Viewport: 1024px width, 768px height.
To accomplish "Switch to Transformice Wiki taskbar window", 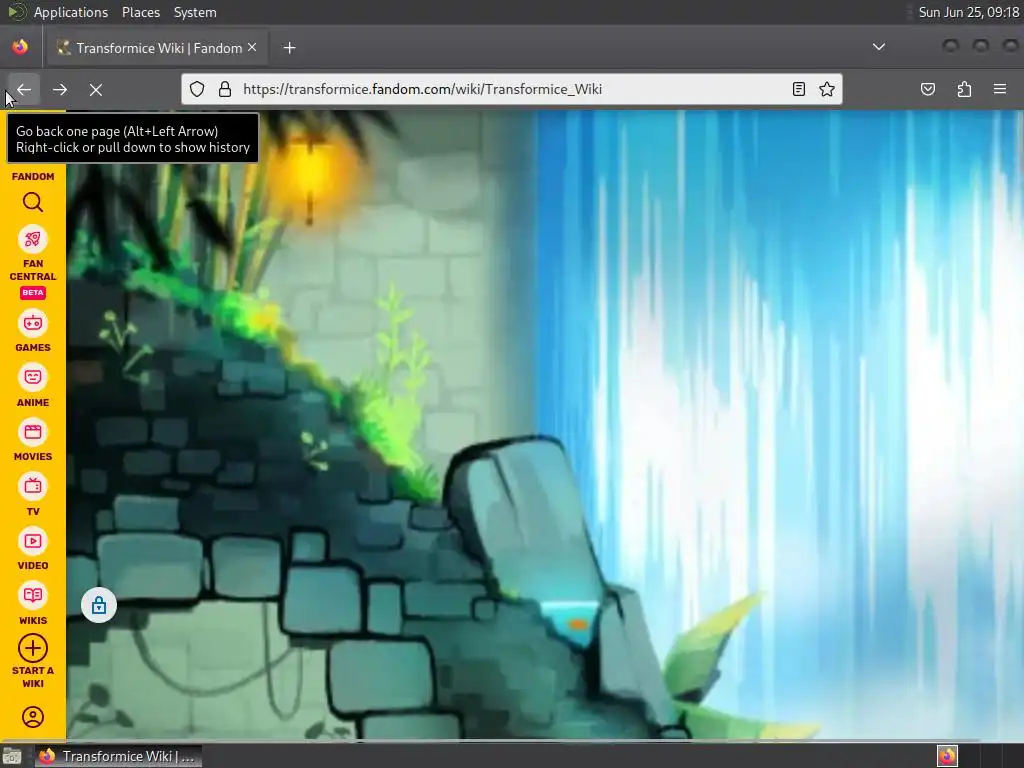I will pyautogui.click(x=118, y=756).
